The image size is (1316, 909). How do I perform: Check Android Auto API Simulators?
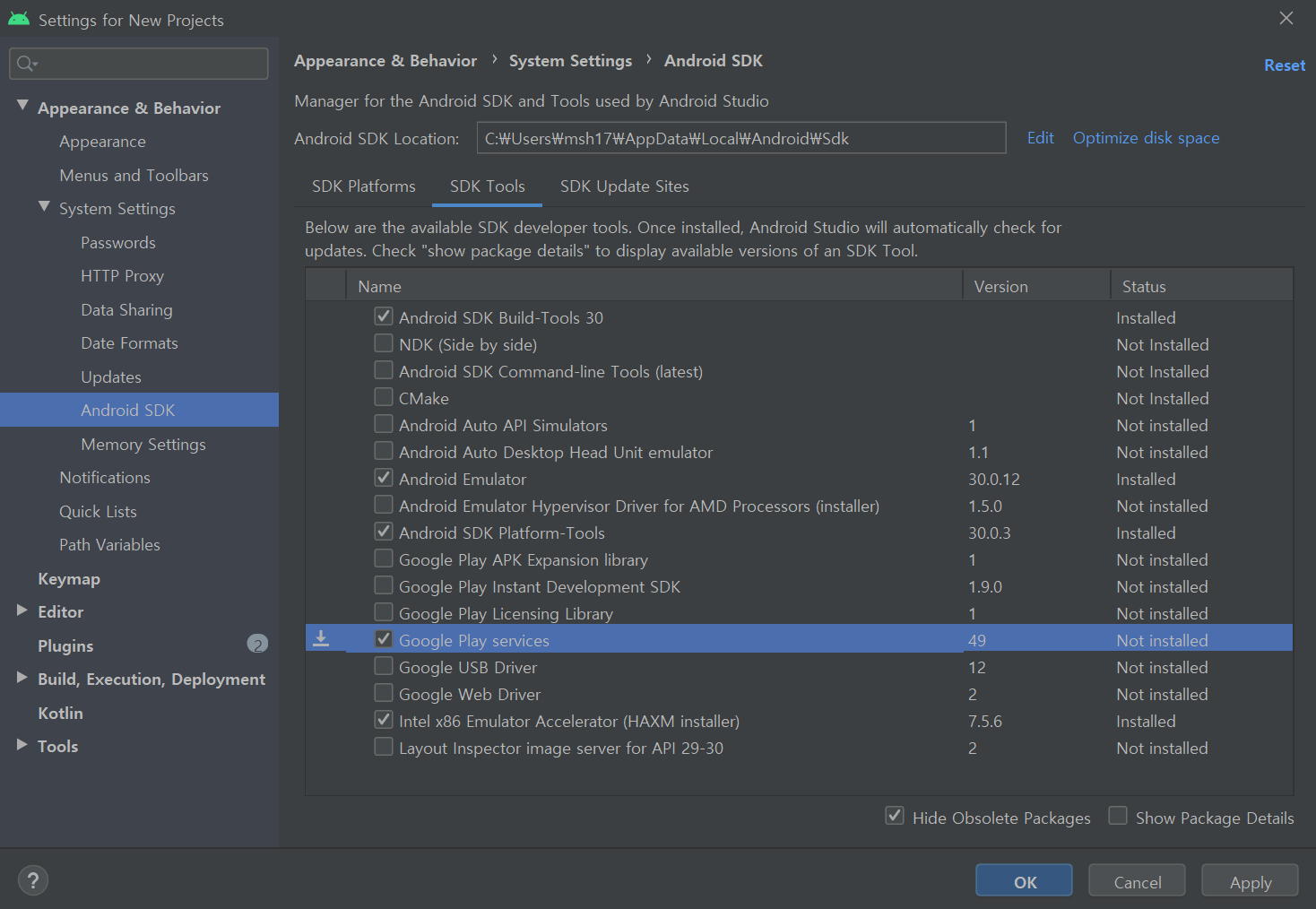pyautogui.click(x=384, y=424)
